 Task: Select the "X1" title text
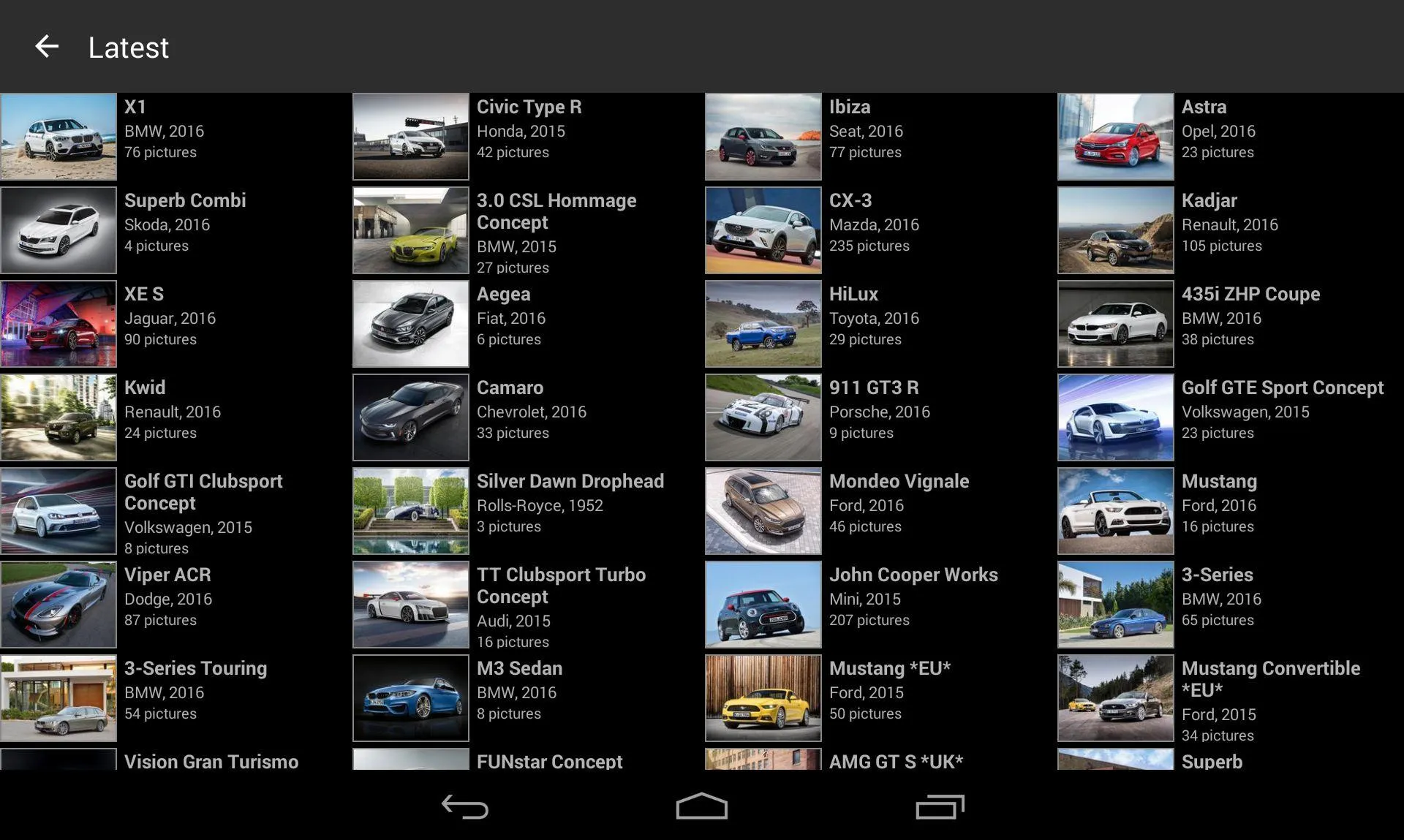coord(135,107)
